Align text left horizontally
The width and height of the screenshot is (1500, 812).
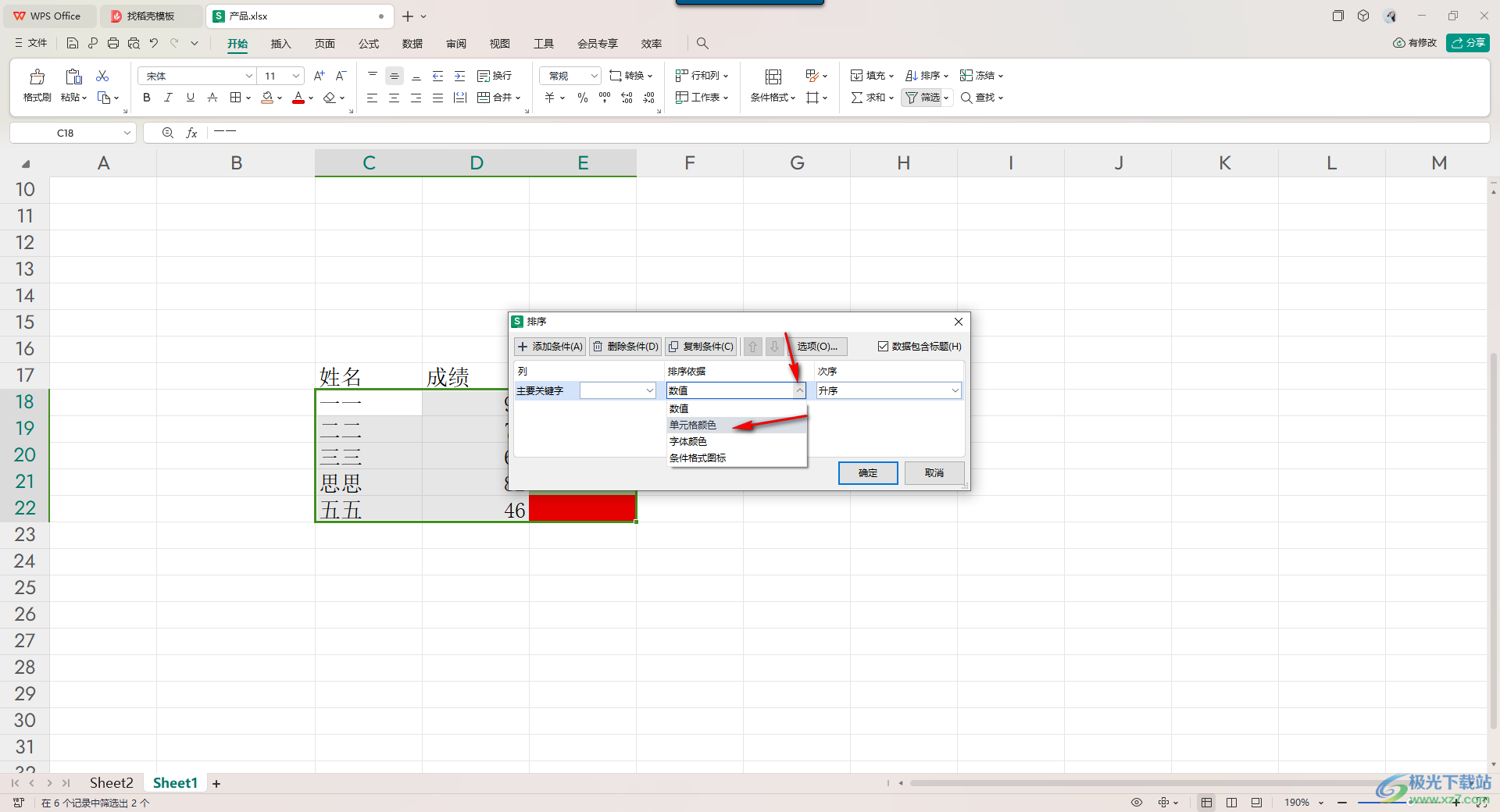(373, 98)
